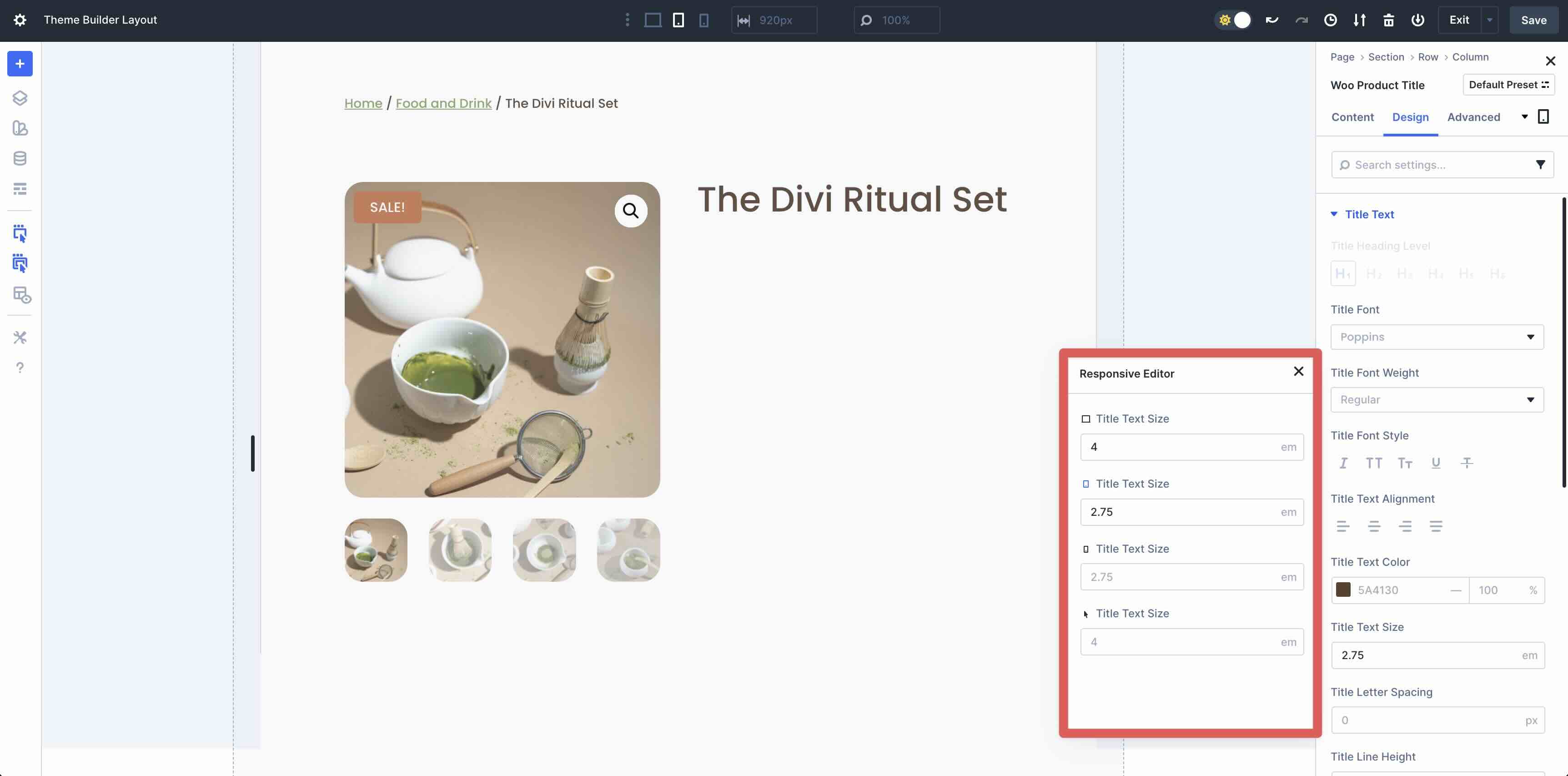1568x776 pixels.
Task: Apply italic style to the title font
Action: pyautogui.click(x=1343, y=463)
